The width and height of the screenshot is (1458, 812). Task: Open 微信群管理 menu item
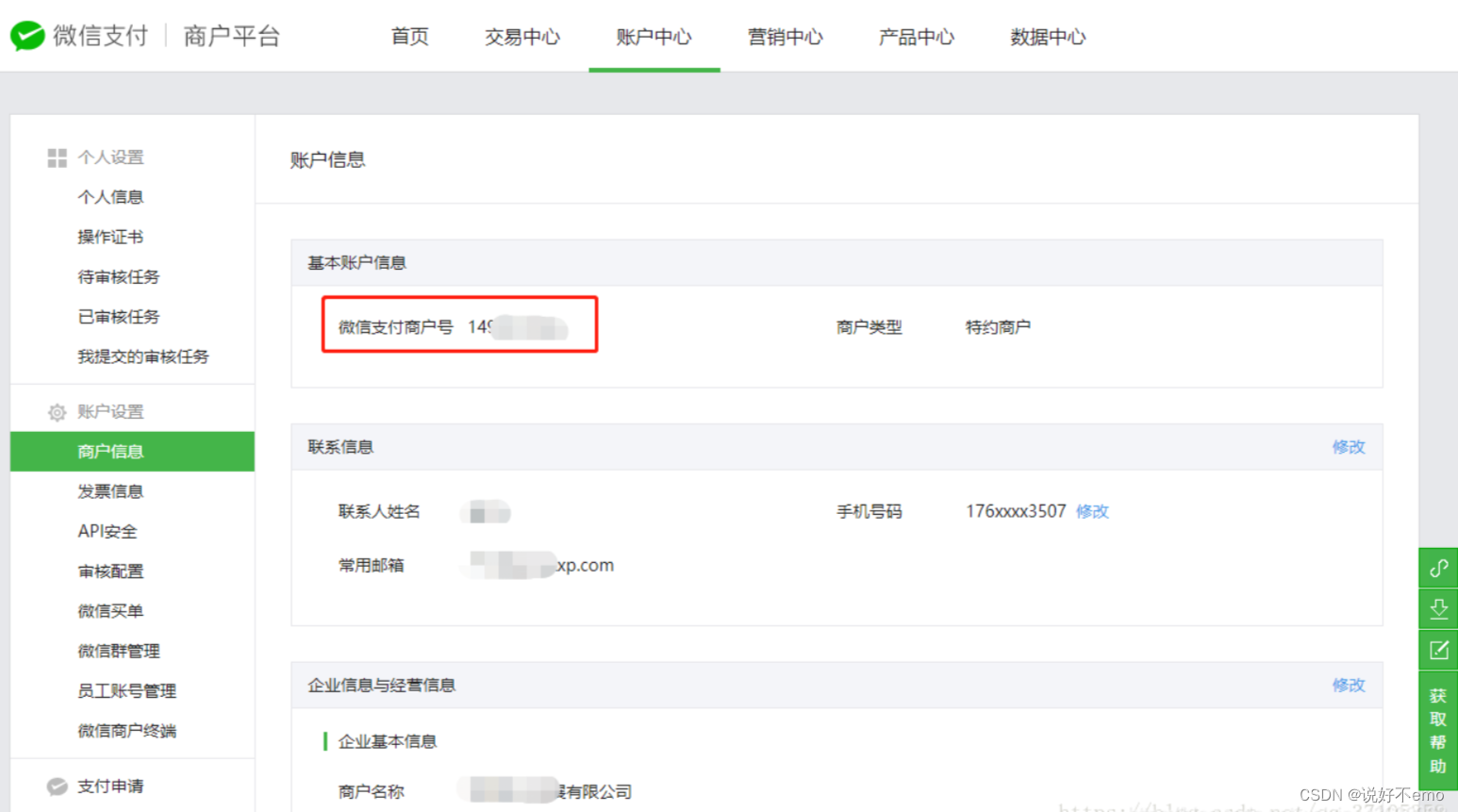pyautogui.click(x=119, y=651)
